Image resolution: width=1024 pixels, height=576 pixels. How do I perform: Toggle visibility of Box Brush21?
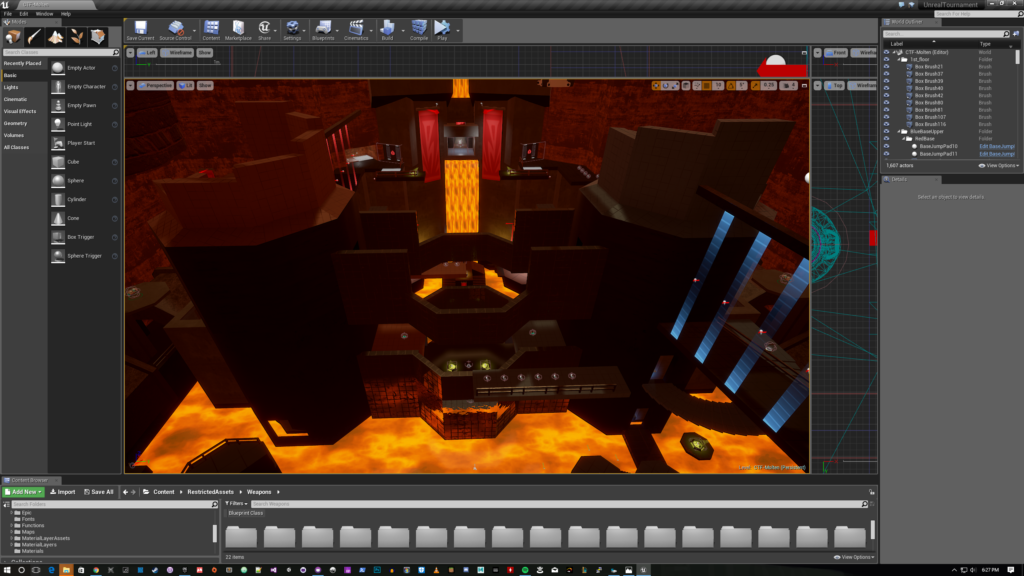click(x=886, y=67)
